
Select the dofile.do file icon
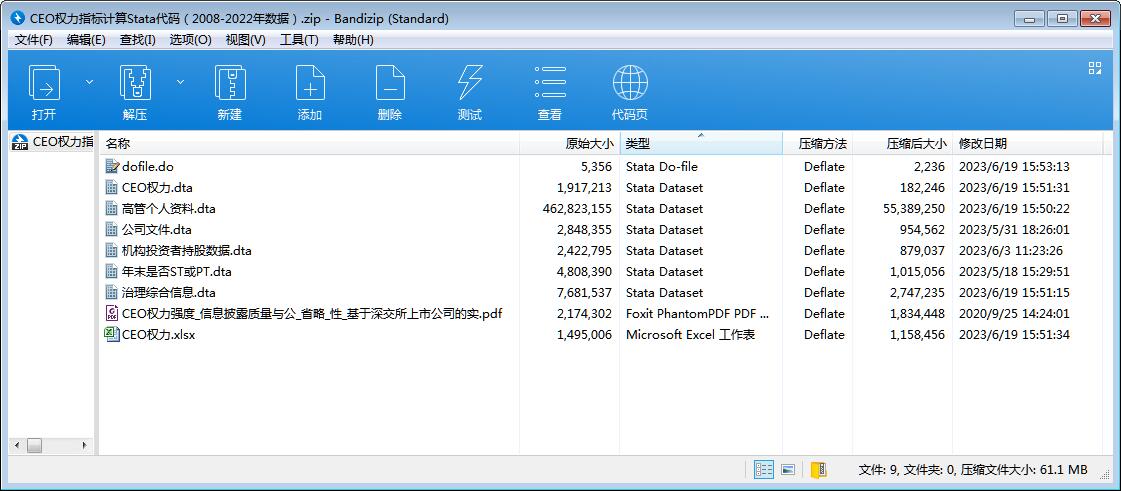(x=112, y=167)
